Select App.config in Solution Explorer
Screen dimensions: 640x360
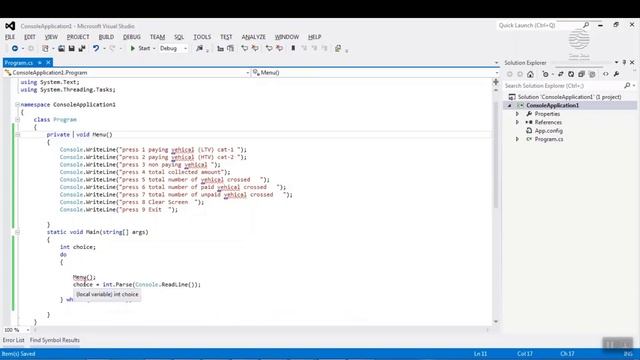pyautogui.click(x=549, y=131)
